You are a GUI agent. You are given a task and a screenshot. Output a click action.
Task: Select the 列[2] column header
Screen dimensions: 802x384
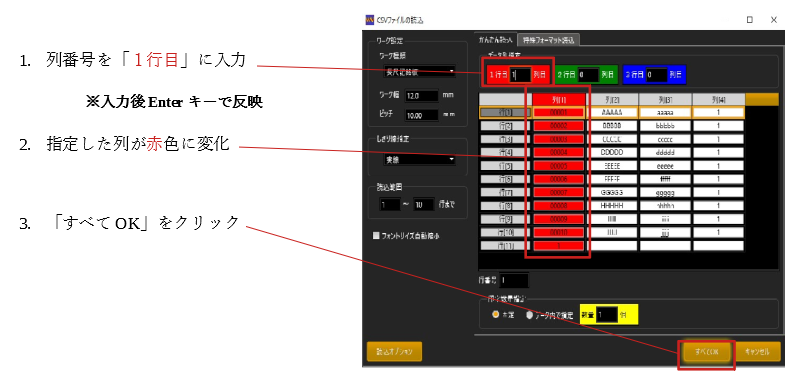click(x=612, y=99)
